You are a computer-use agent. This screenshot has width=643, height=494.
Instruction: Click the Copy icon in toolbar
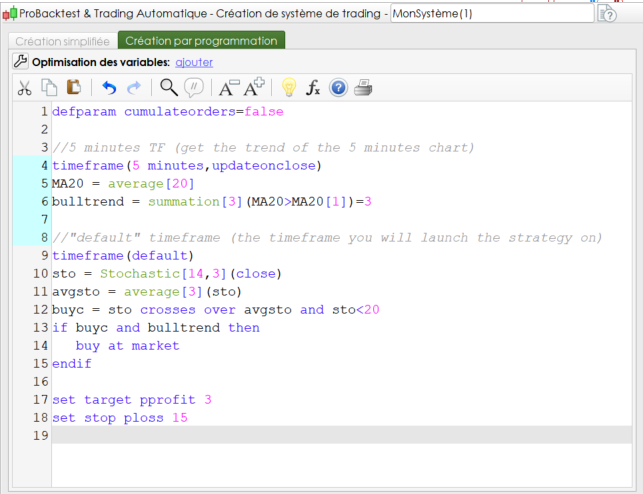pyautogui.click(x=49, y=88)
